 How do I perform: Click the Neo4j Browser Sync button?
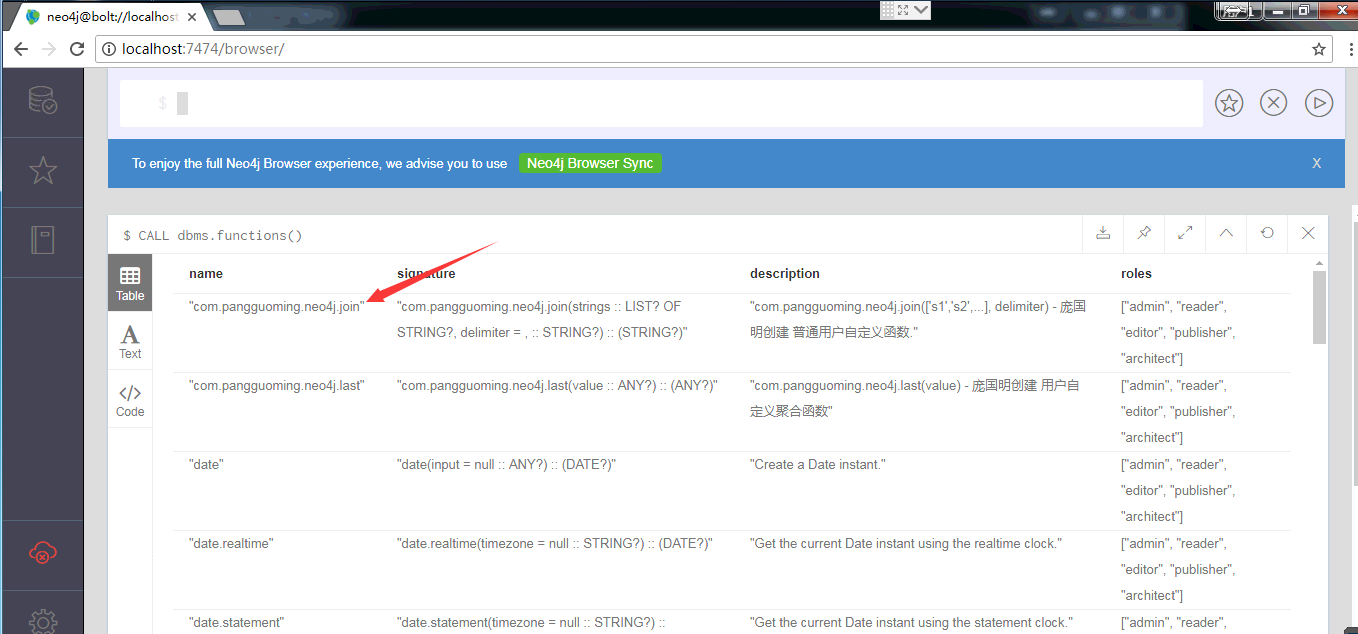pyautogui.click(x=590, y=163)
